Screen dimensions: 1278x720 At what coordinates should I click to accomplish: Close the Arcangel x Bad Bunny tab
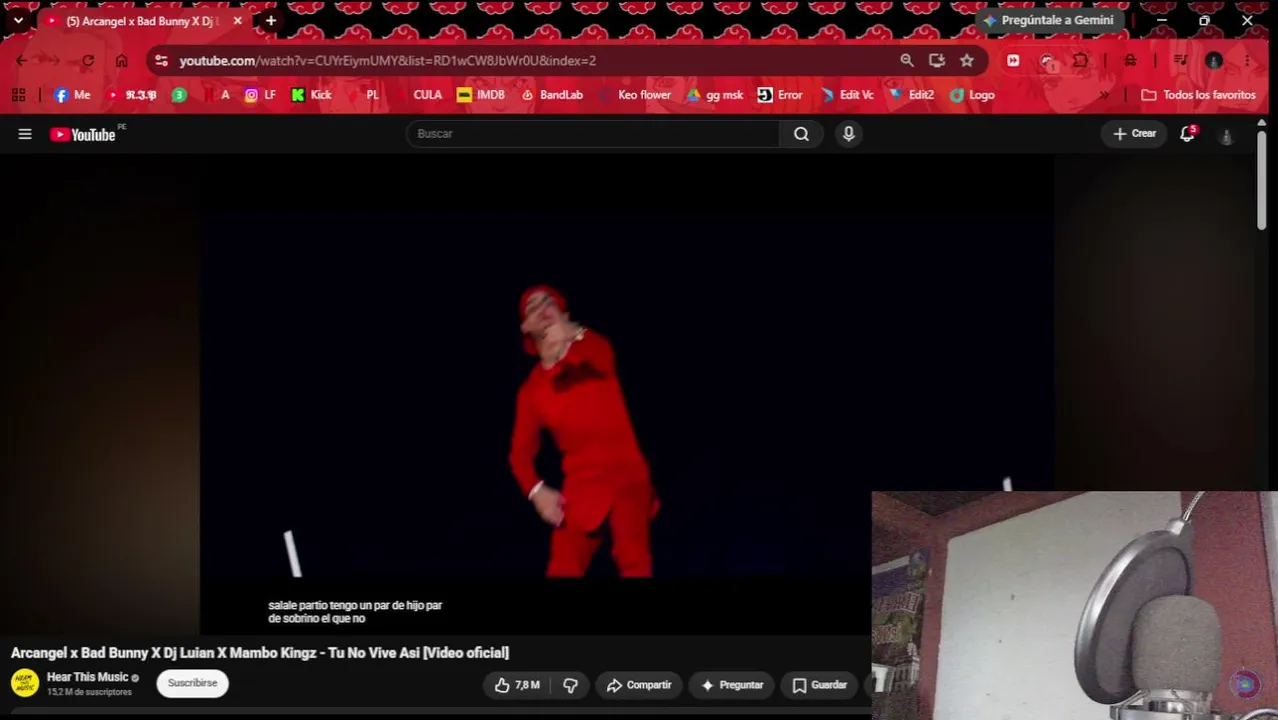(x=237, y=21)
